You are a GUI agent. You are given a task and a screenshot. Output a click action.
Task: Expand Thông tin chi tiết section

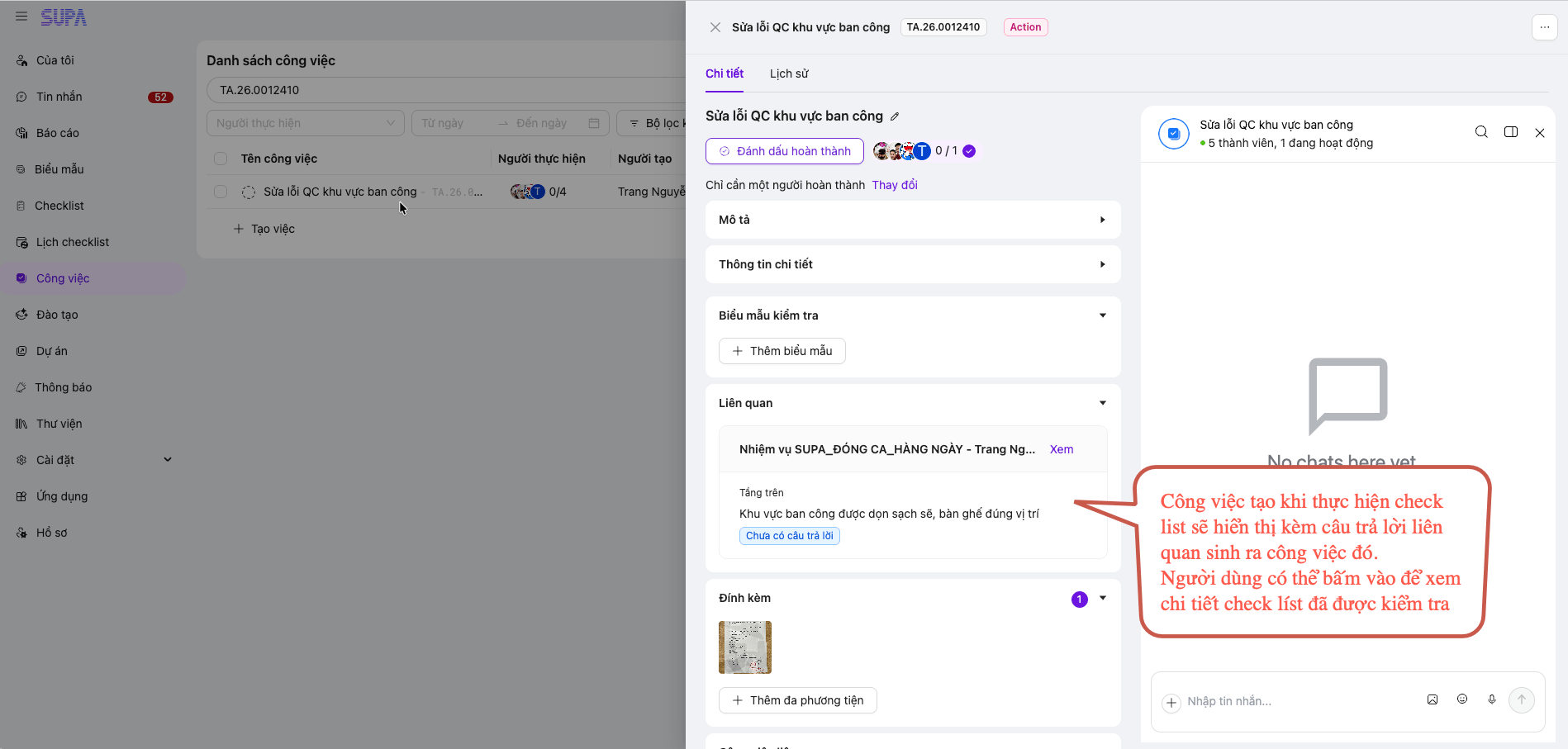click(x=913, y=264)
